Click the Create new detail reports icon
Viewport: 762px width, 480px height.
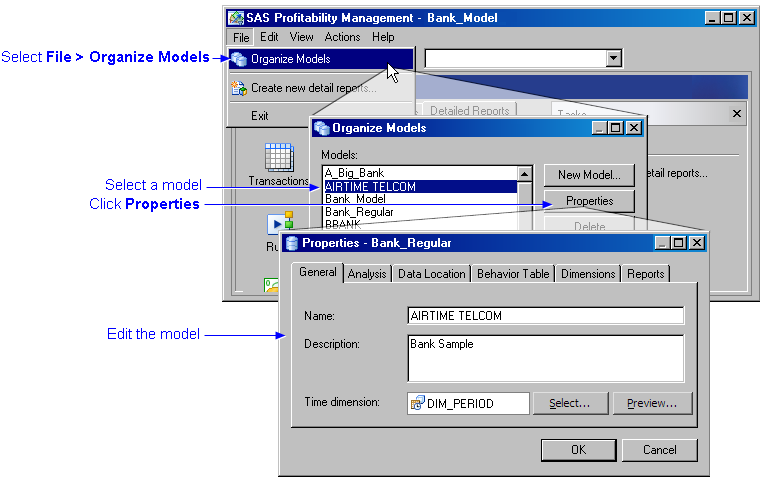point(239,88)
